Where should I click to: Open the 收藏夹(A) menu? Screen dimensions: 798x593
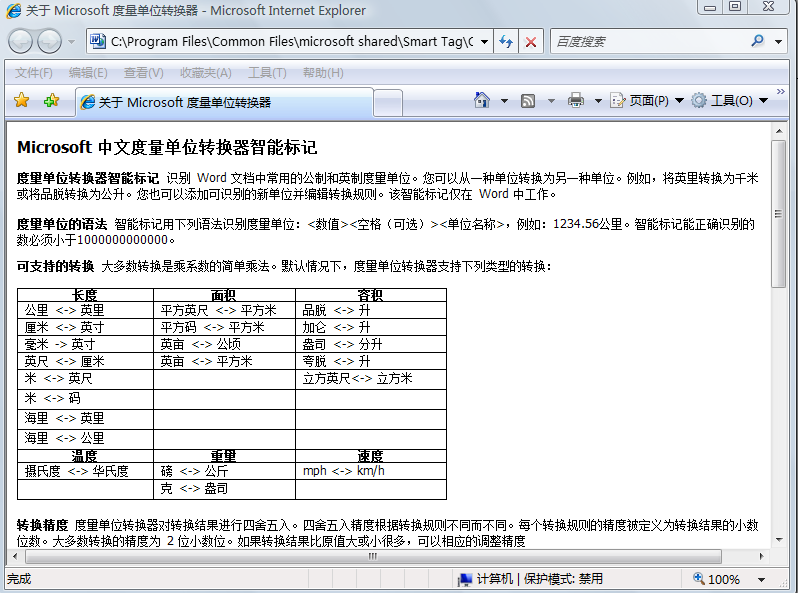click(x=206, y=73)
